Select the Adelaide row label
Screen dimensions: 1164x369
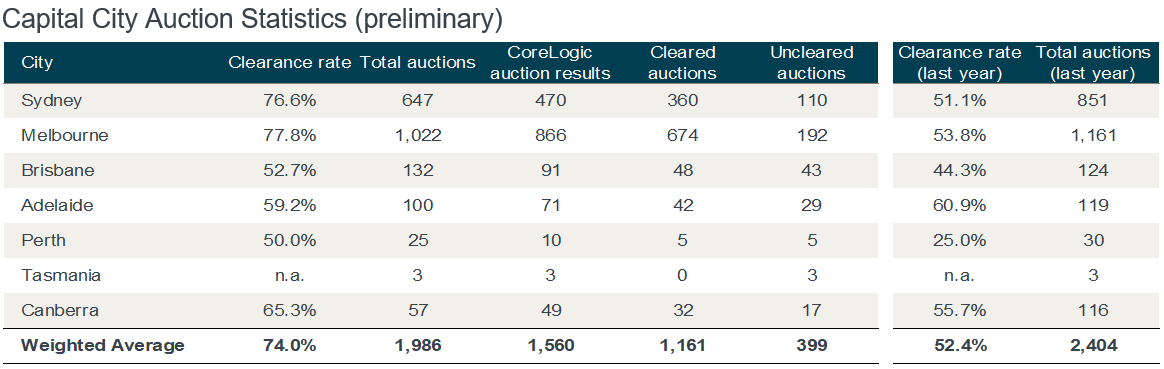pos(57,206)
